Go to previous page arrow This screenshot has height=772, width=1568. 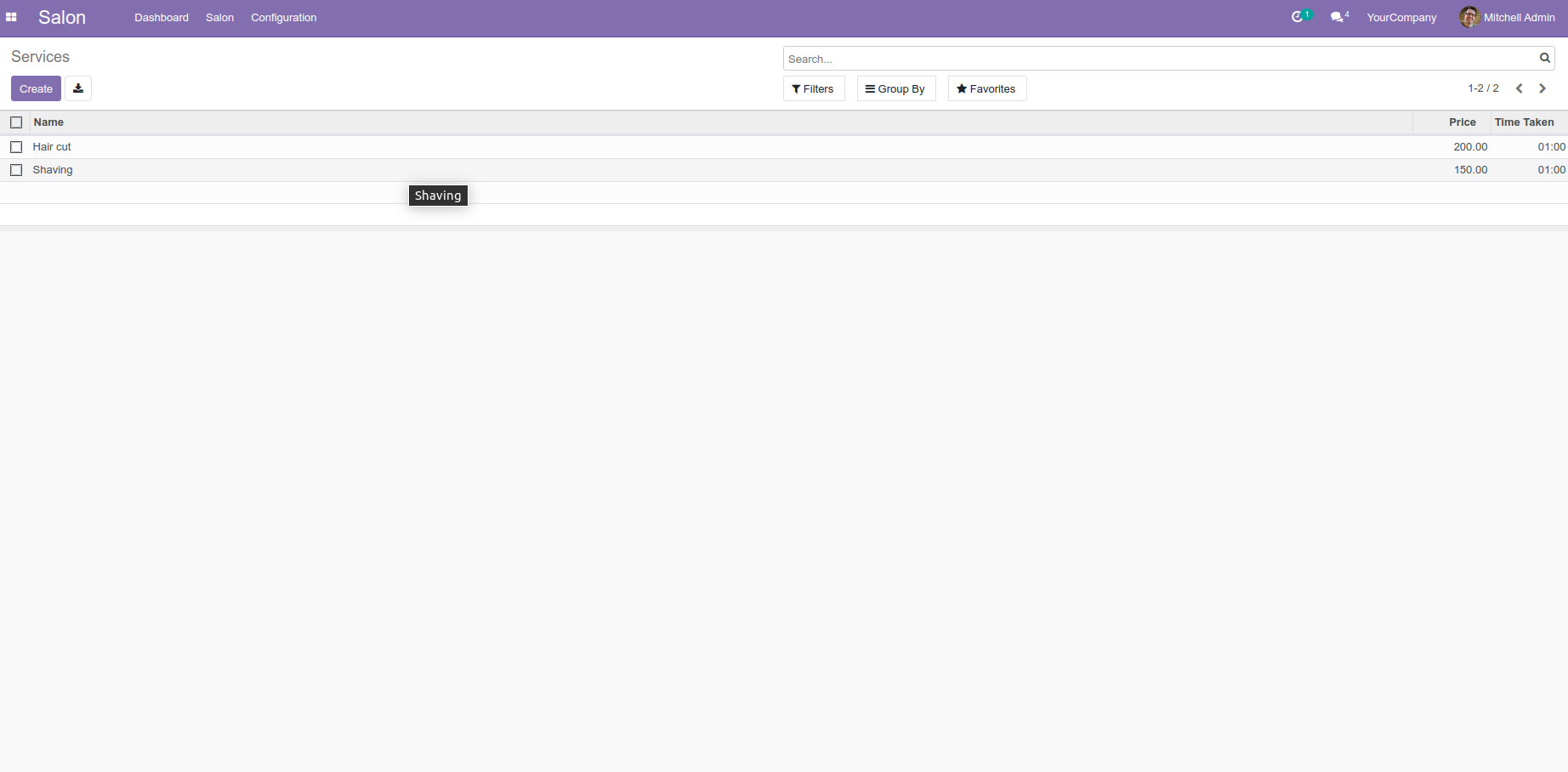click(x=1520, y=88)
